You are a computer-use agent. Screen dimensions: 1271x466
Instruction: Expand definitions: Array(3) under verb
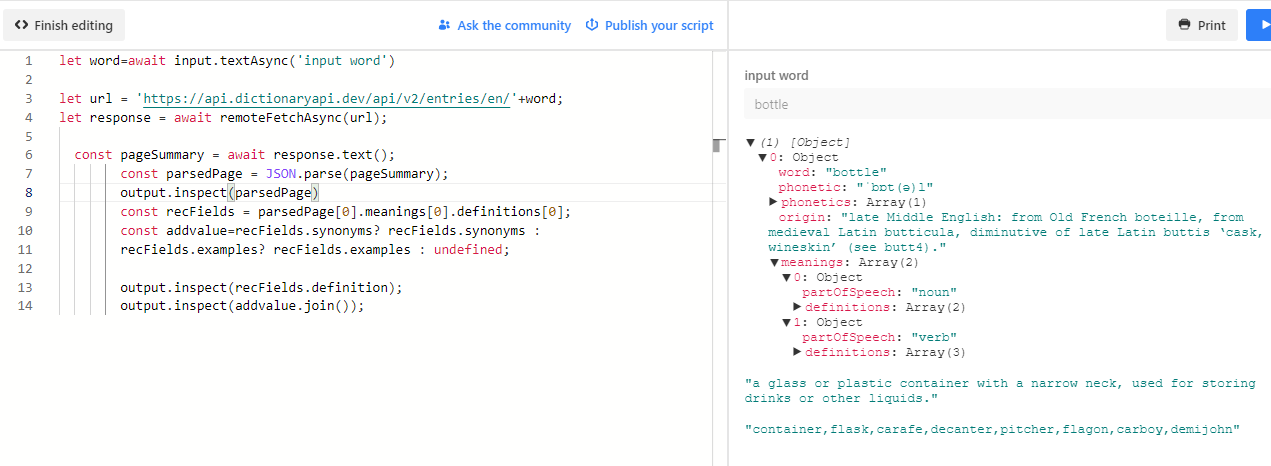[x=797, y=352]
